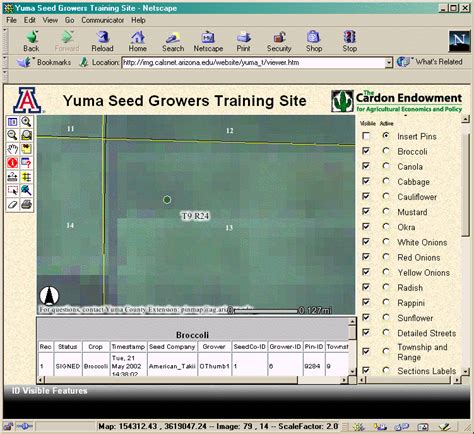The width and height of the screenshot is (474, 434).
Task: Click the browser Print toolbar button
Action: coord(244,41)
